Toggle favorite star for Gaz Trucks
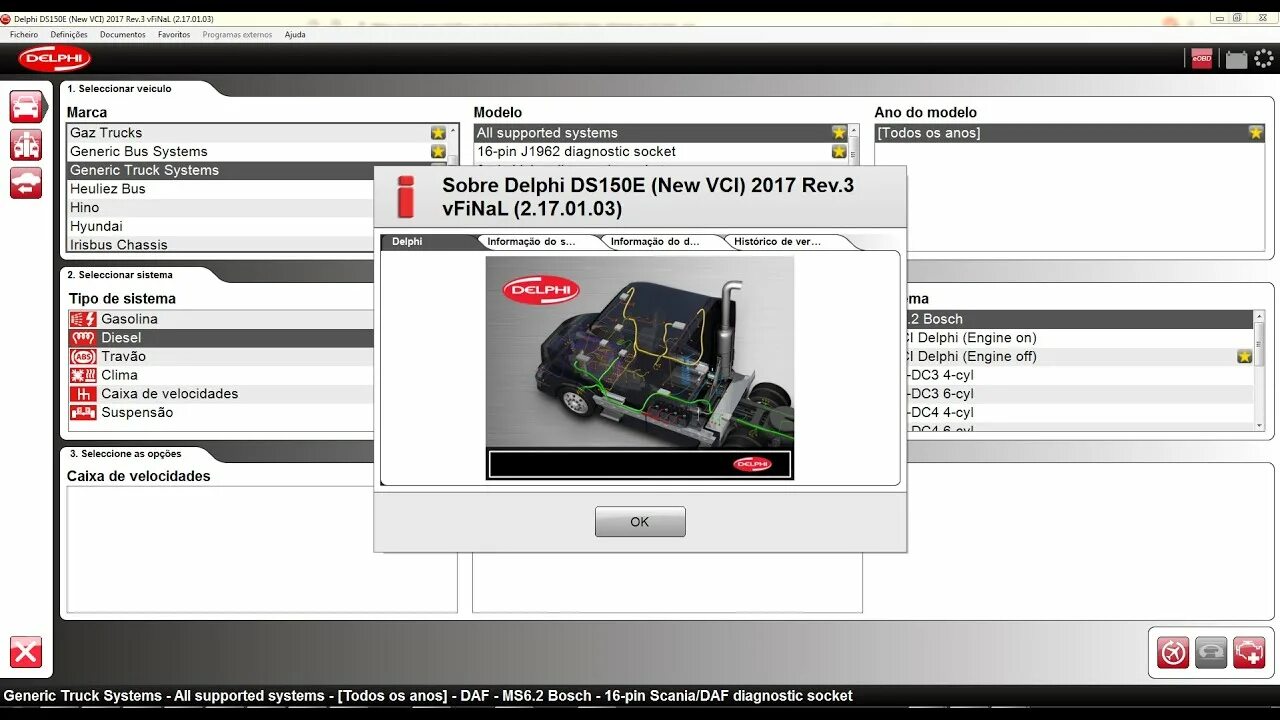The height and width of the screenshot is (720, 1280). 438,133
